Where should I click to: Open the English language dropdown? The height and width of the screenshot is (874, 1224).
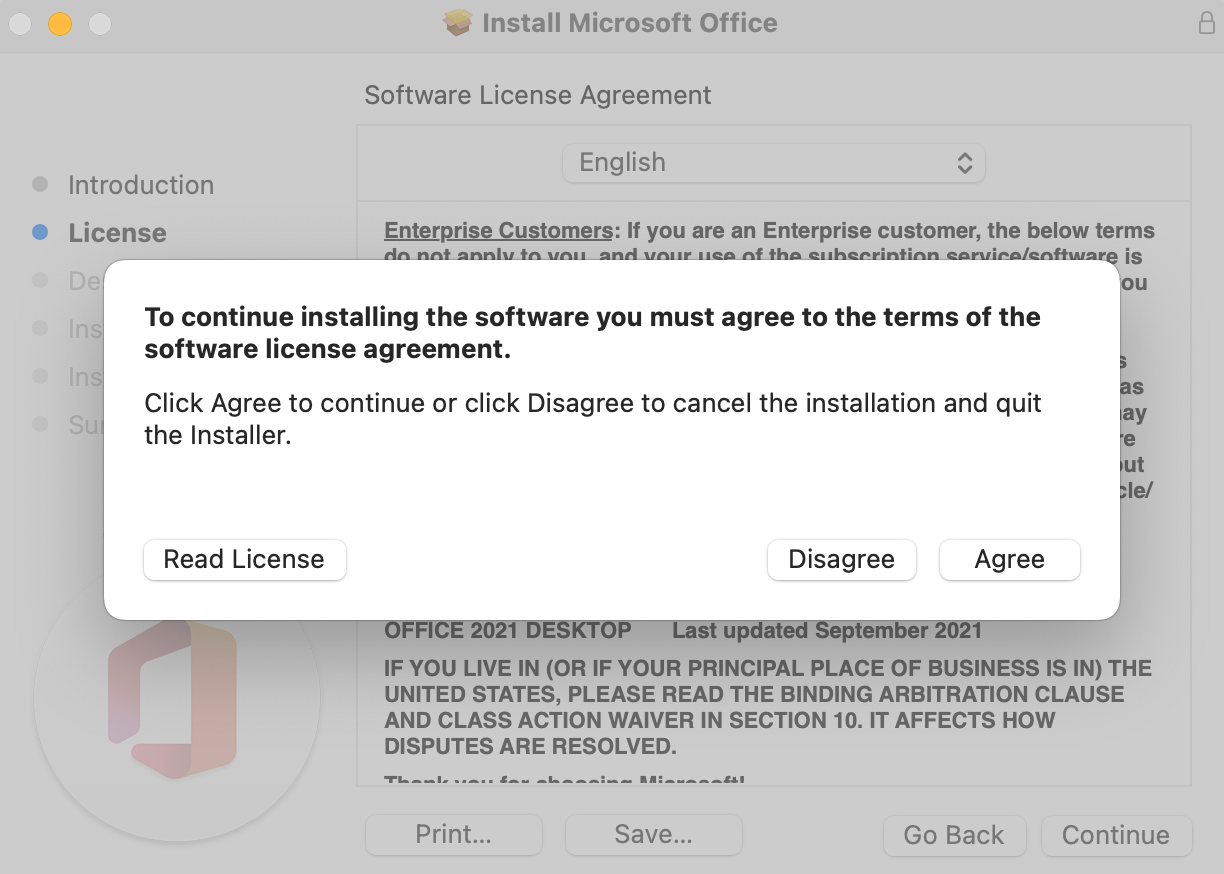[774, 163]
